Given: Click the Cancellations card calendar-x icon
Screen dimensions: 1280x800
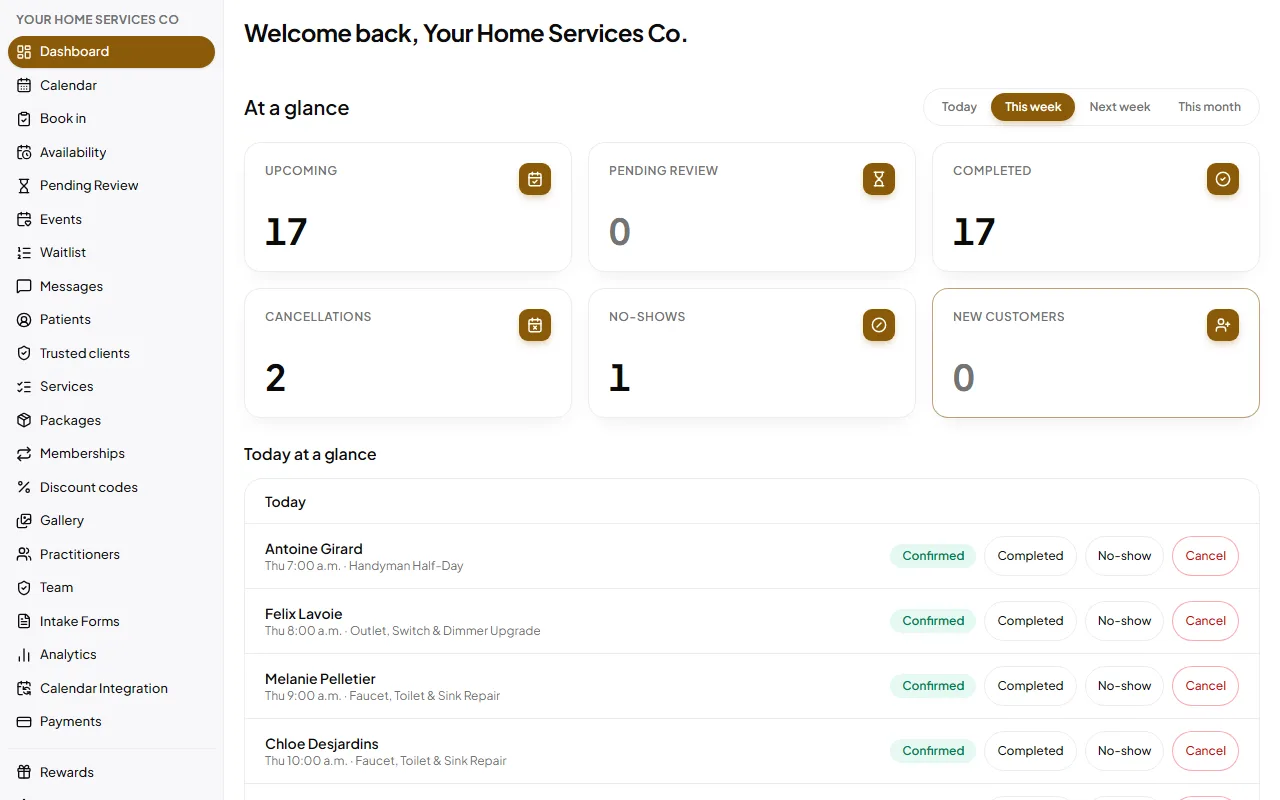Looking at the screenshot, I should point(535,325).
